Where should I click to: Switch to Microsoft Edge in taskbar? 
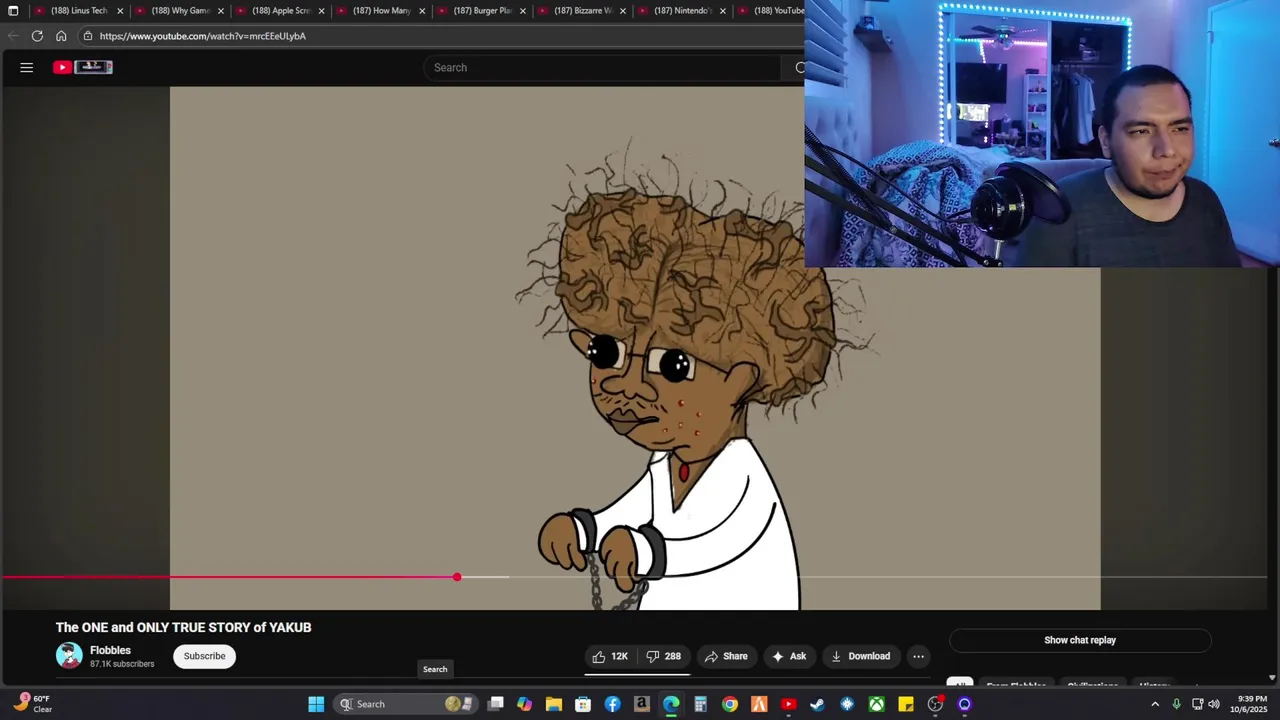click(671, 704)
